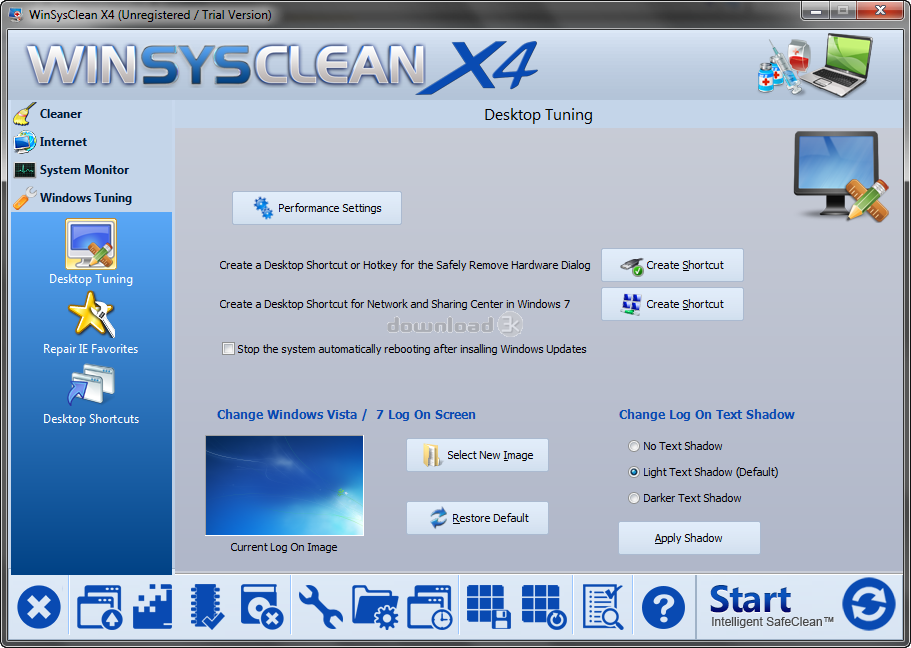The width and height of the screenshot is (911, 648).
Task: Click Restore Default log on image button
Action: point(477,518)
